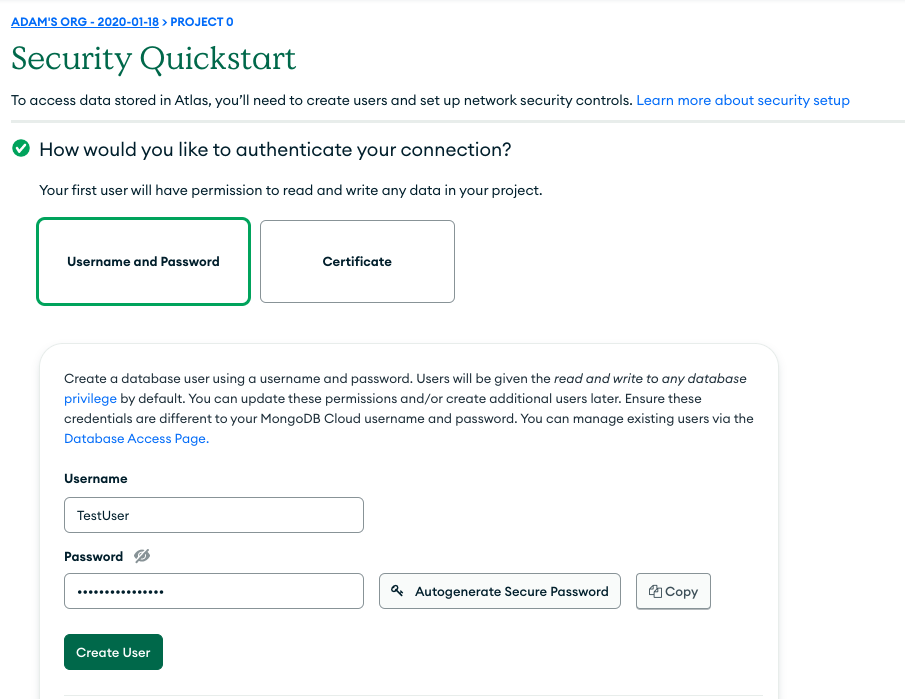Viewport: 905px width, 699px height.
Task: Click the Username field label
Action: 96,479
